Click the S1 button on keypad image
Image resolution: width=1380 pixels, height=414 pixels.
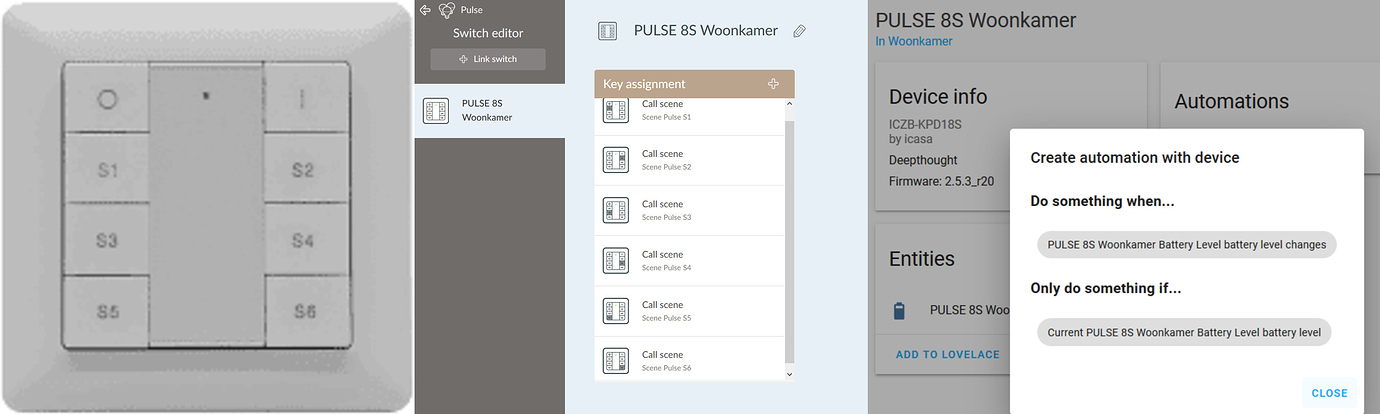(x=107, y=170)
